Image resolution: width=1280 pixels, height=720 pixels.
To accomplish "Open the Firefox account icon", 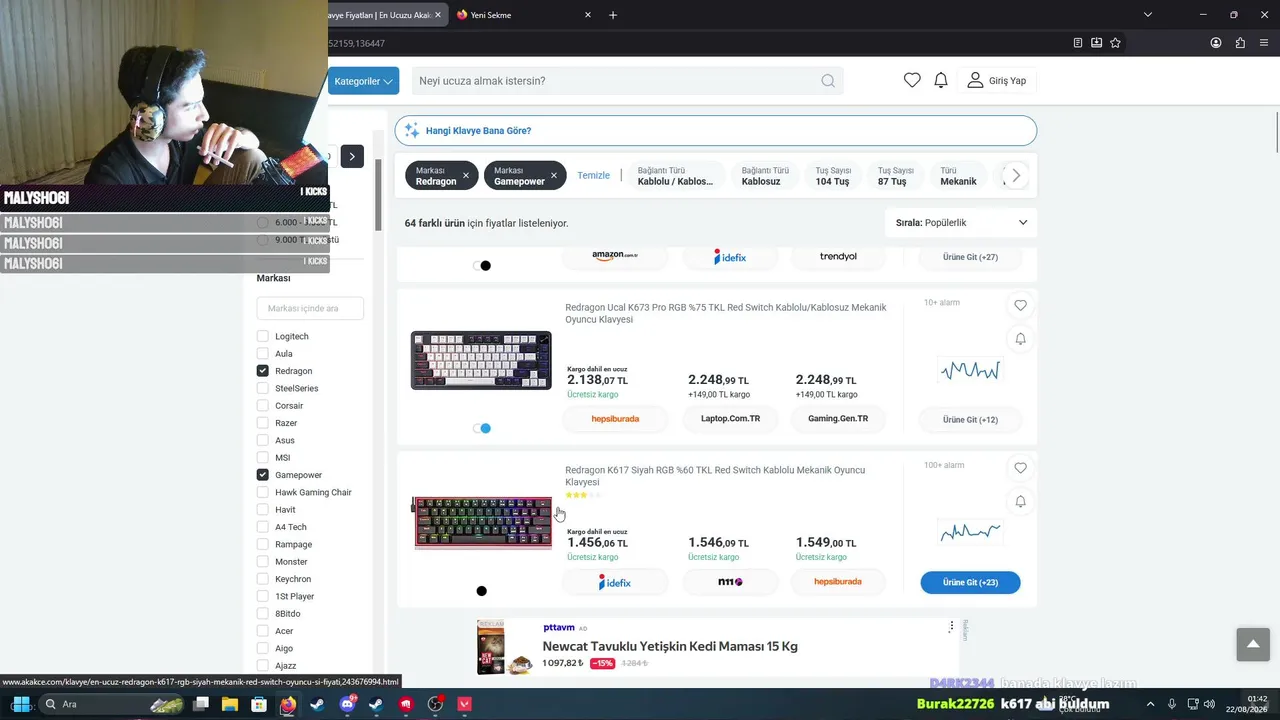I will [1216, 43].
